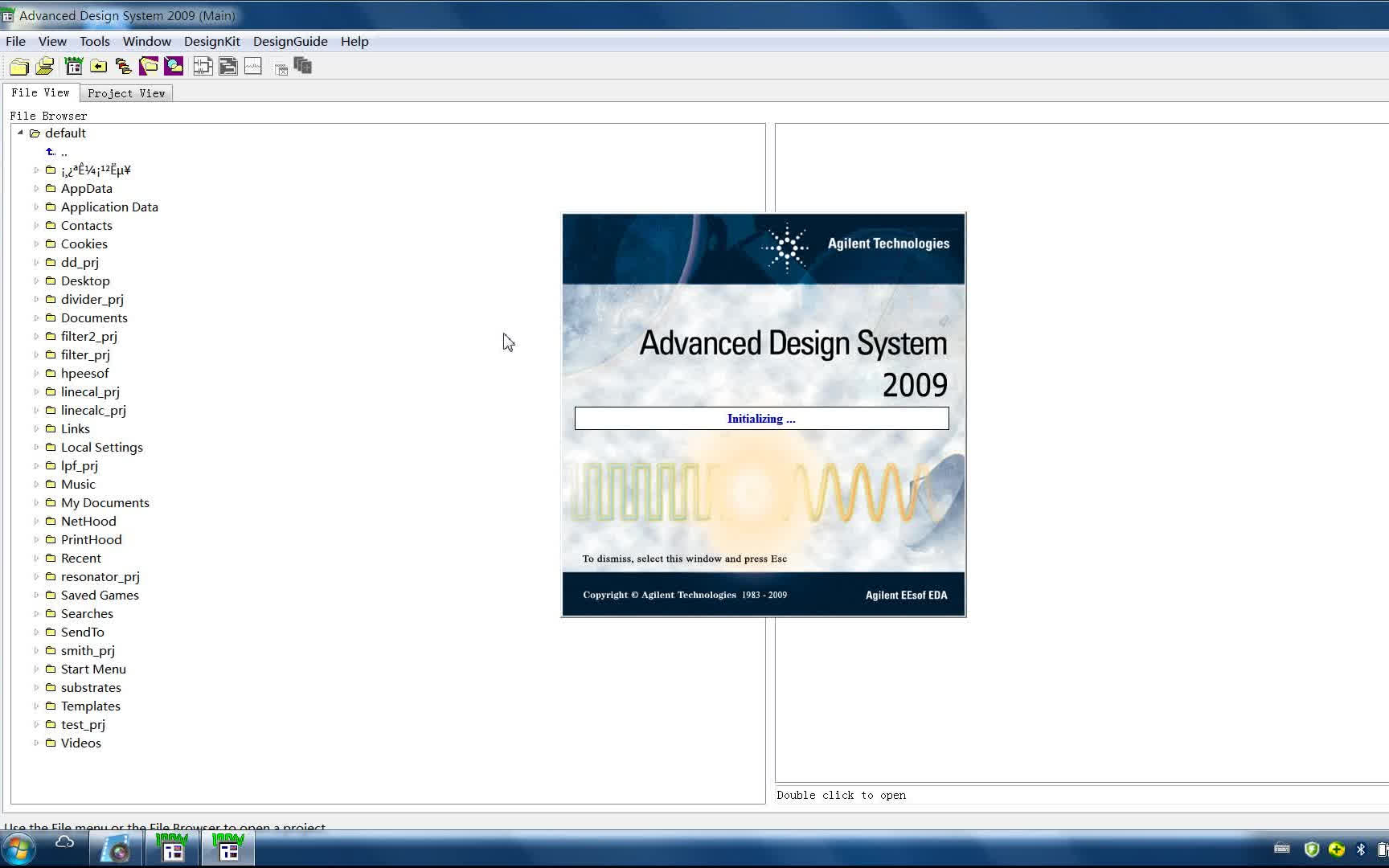Viewport: 1389px width, 868px height.
Task: Select the substrates folder
Action: point(91,687)
